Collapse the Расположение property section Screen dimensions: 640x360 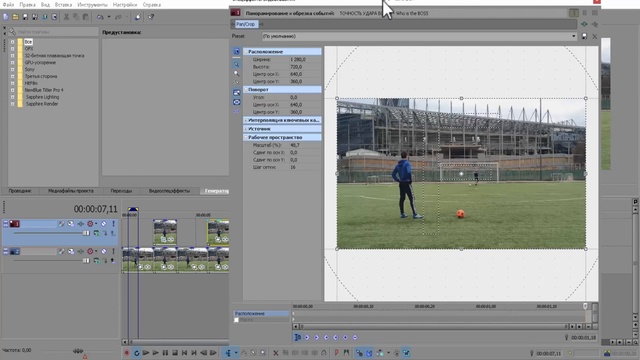point(246,52)
